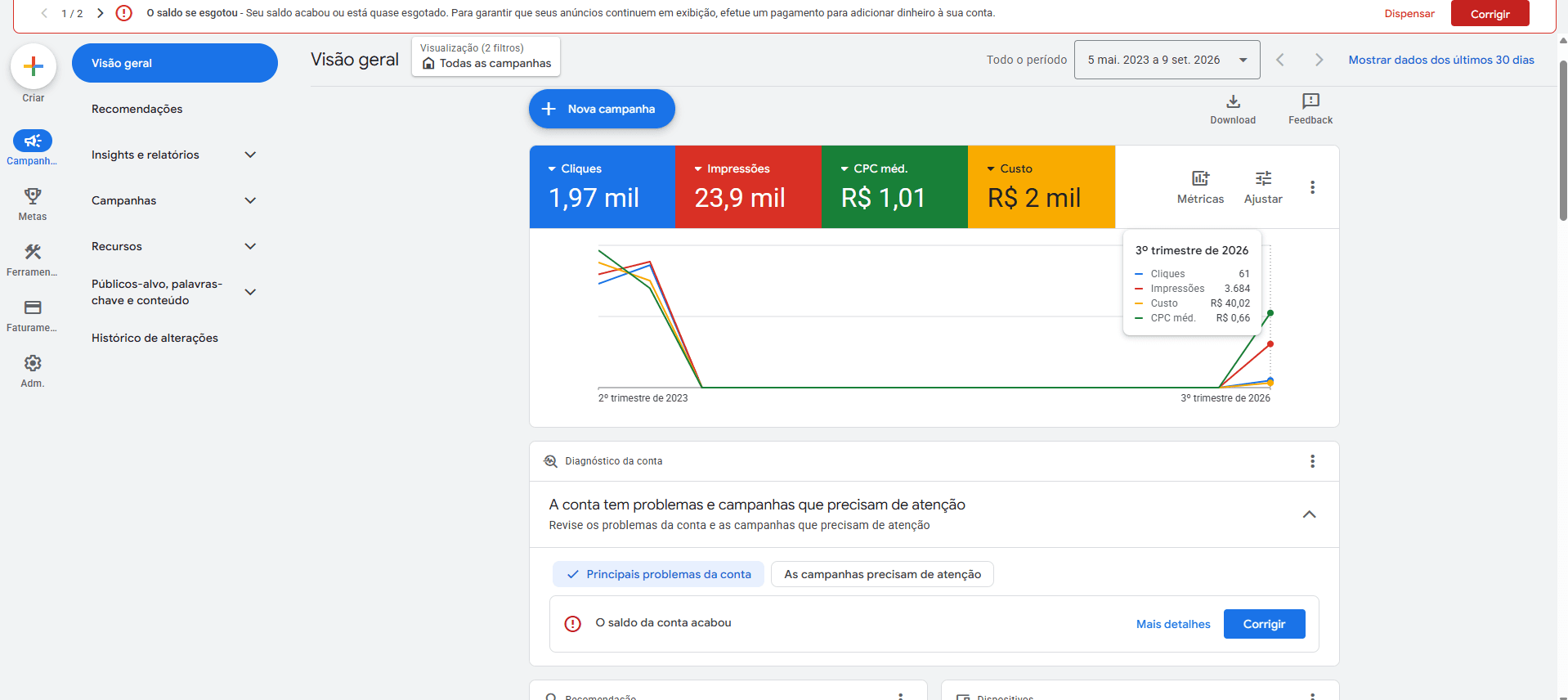The width and height of the screenshot is (1568, 700).
Task: Open the Faturamento card icon
Action: pos(33,307)
